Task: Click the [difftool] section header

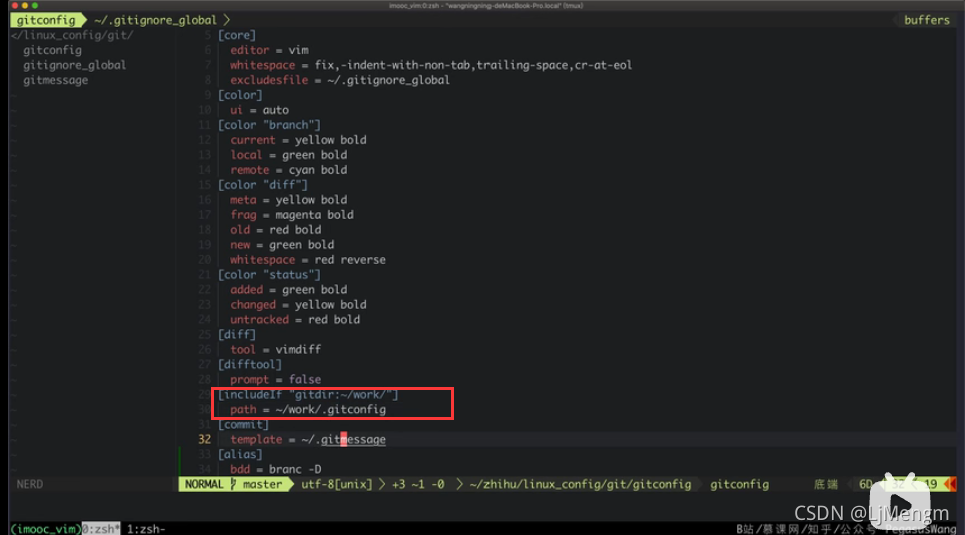Action: pos(250,364)
